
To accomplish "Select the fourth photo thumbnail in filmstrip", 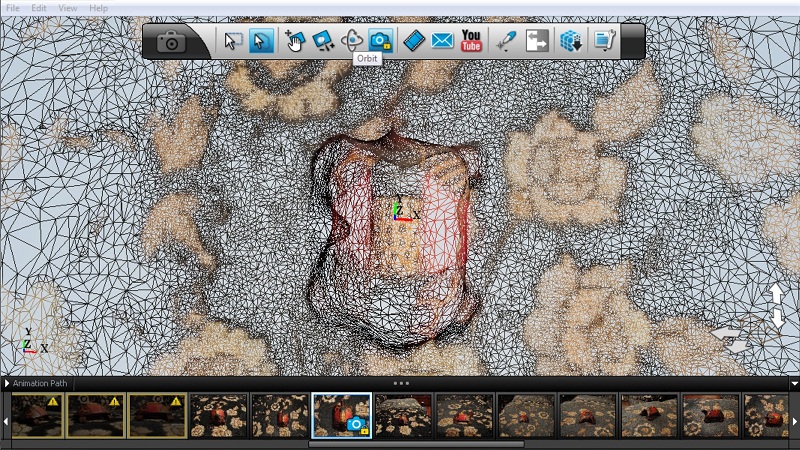I will point(218,416).
